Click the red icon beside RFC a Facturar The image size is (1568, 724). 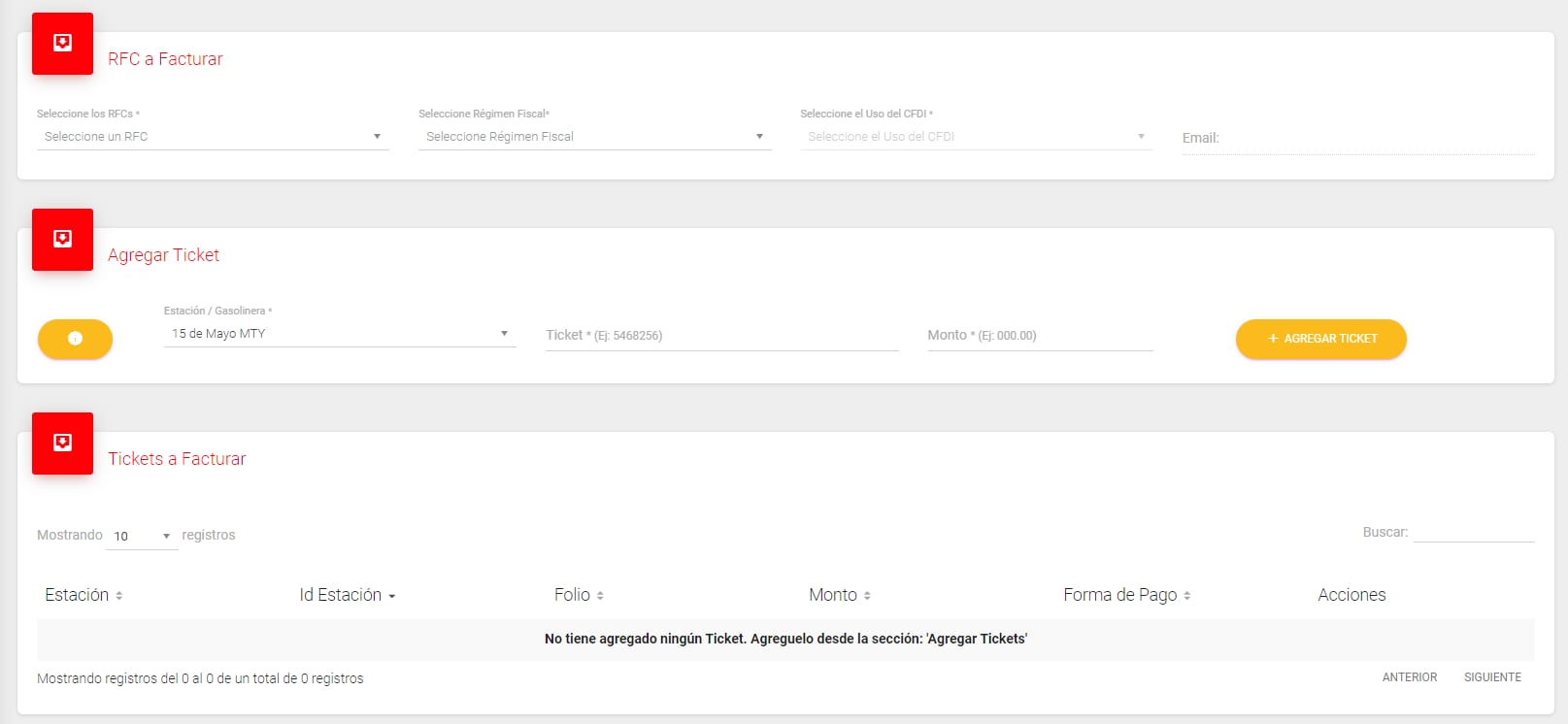pos(62,44)
